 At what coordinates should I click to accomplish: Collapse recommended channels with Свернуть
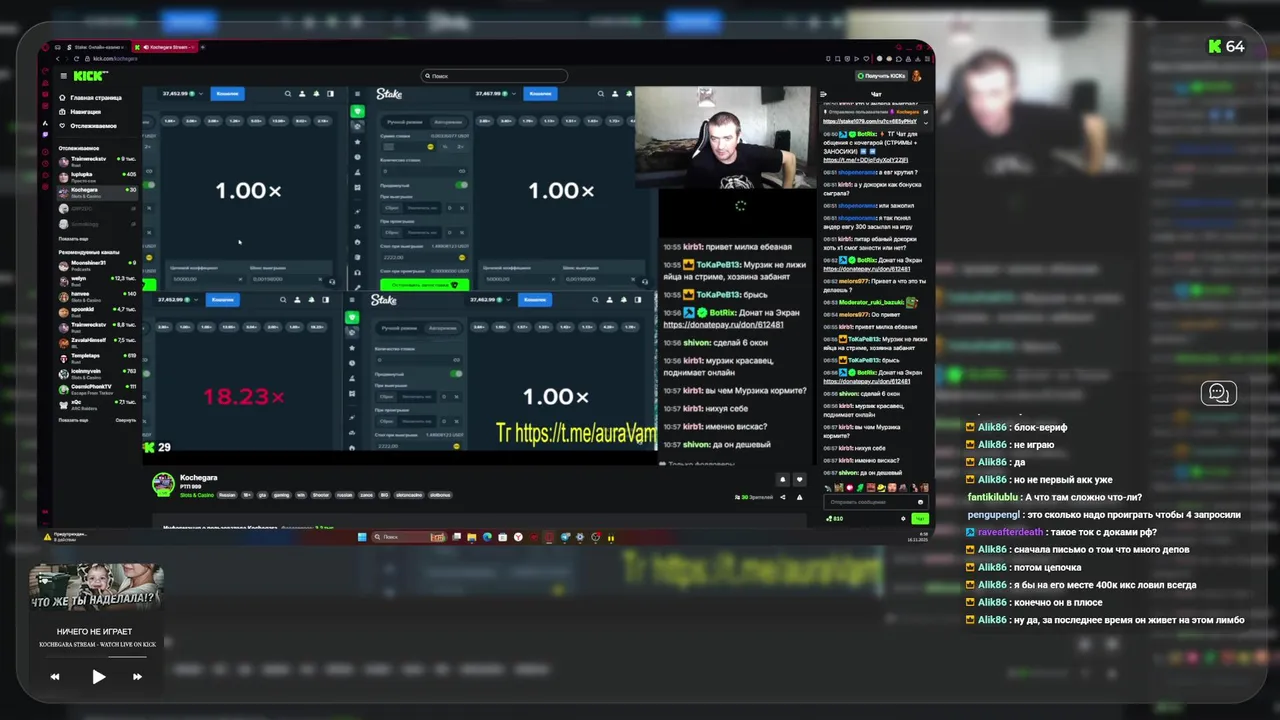pyautogui.click(x=125, y=420)
